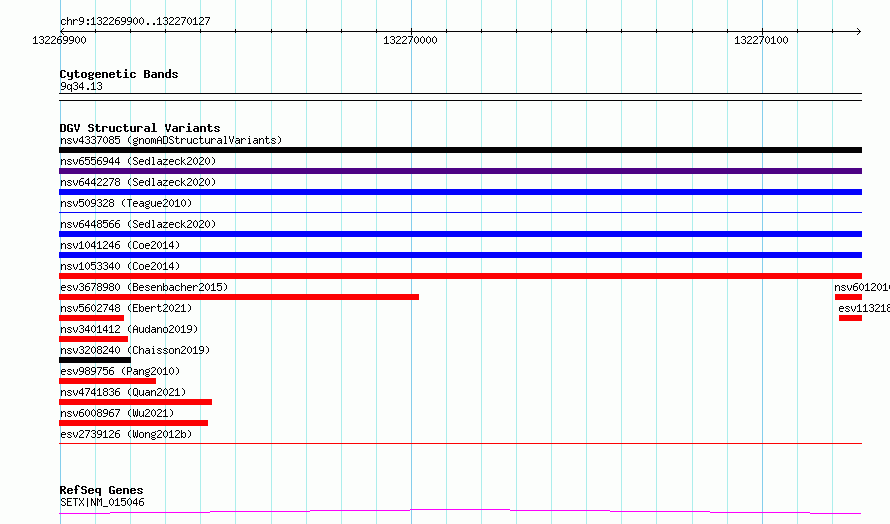Click the short black bar of nsv3208240
890x524 pixels.
pyautogui.click(x=95, y=360)
